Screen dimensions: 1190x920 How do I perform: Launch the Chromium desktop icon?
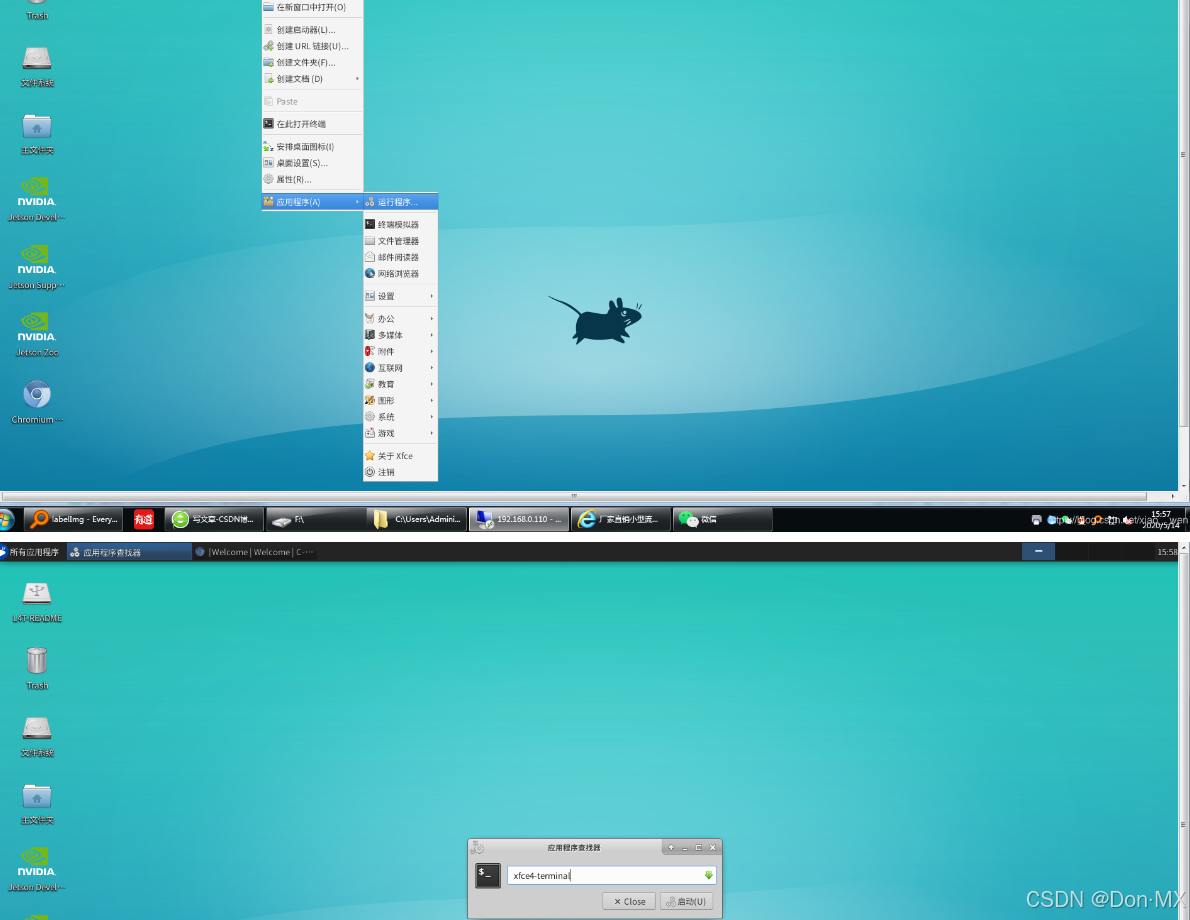tap(36, 402)
